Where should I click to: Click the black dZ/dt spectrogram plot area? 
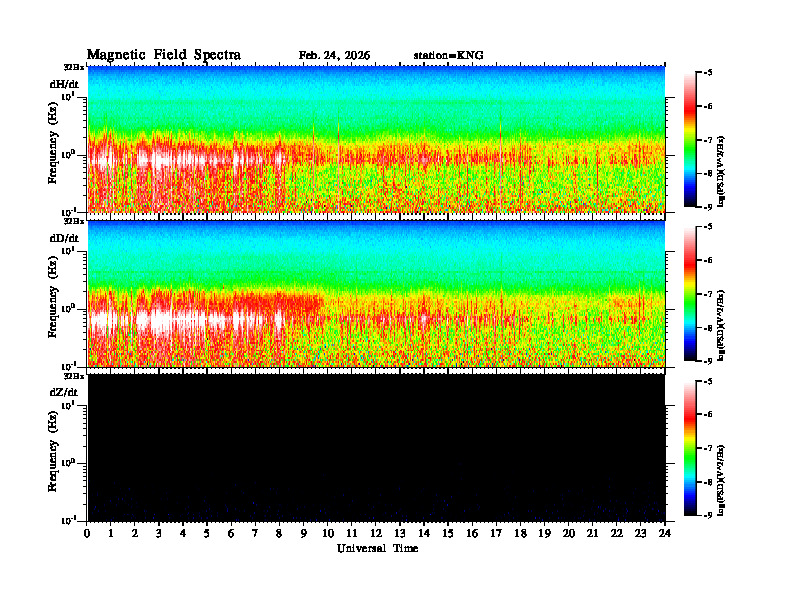click(x=376, y=448)
